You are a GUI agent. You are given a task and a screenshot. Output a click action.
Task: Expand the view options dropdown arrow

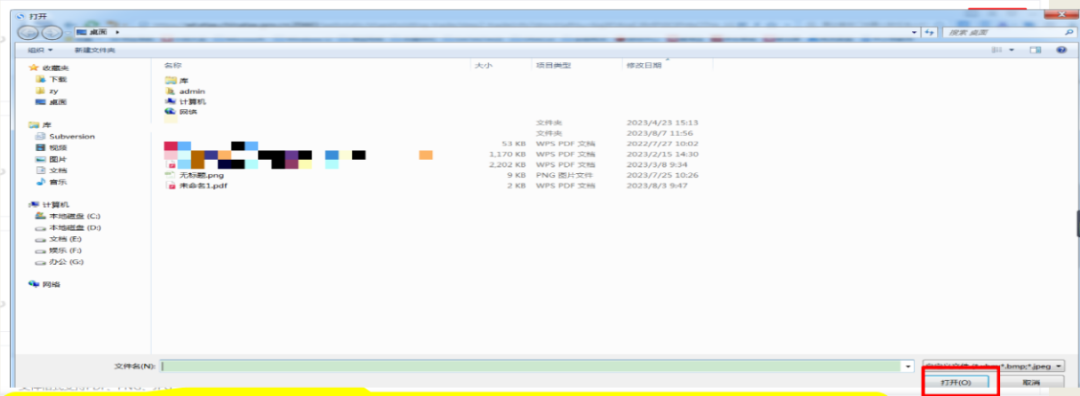1012,50
